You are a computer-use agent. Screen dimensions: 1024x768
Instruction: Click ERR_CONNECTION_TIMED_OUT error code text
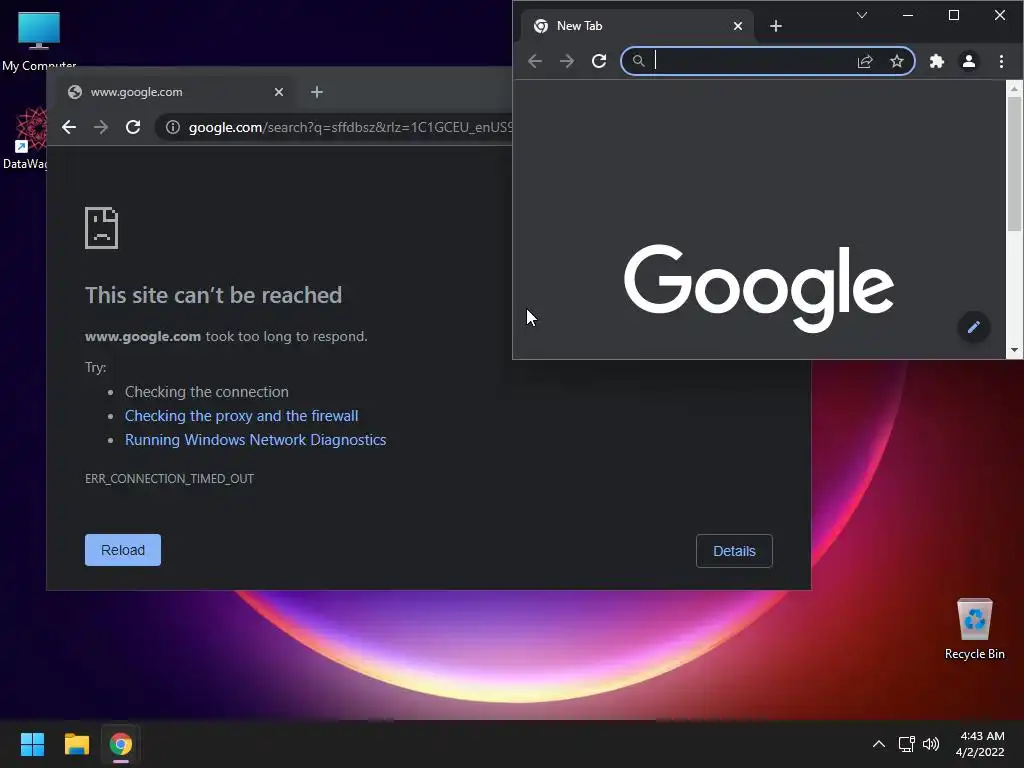169,479
